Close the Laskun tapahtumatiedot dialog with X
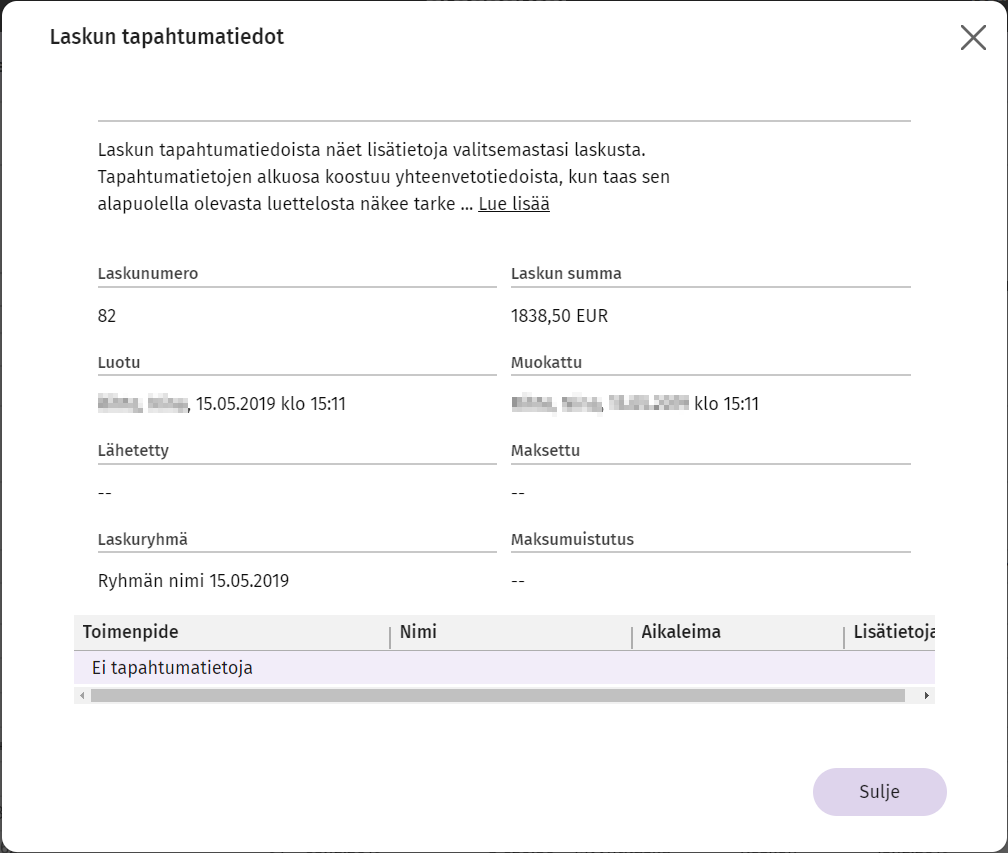The height and width of the screenshot is (853, 1008). click(973, 37)
